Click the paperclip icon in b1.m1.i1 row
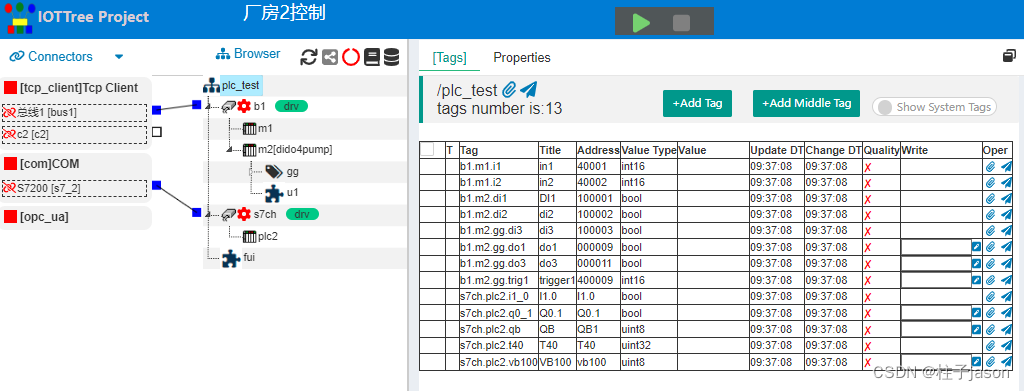The image size is (1024, 391). (991, 166)
